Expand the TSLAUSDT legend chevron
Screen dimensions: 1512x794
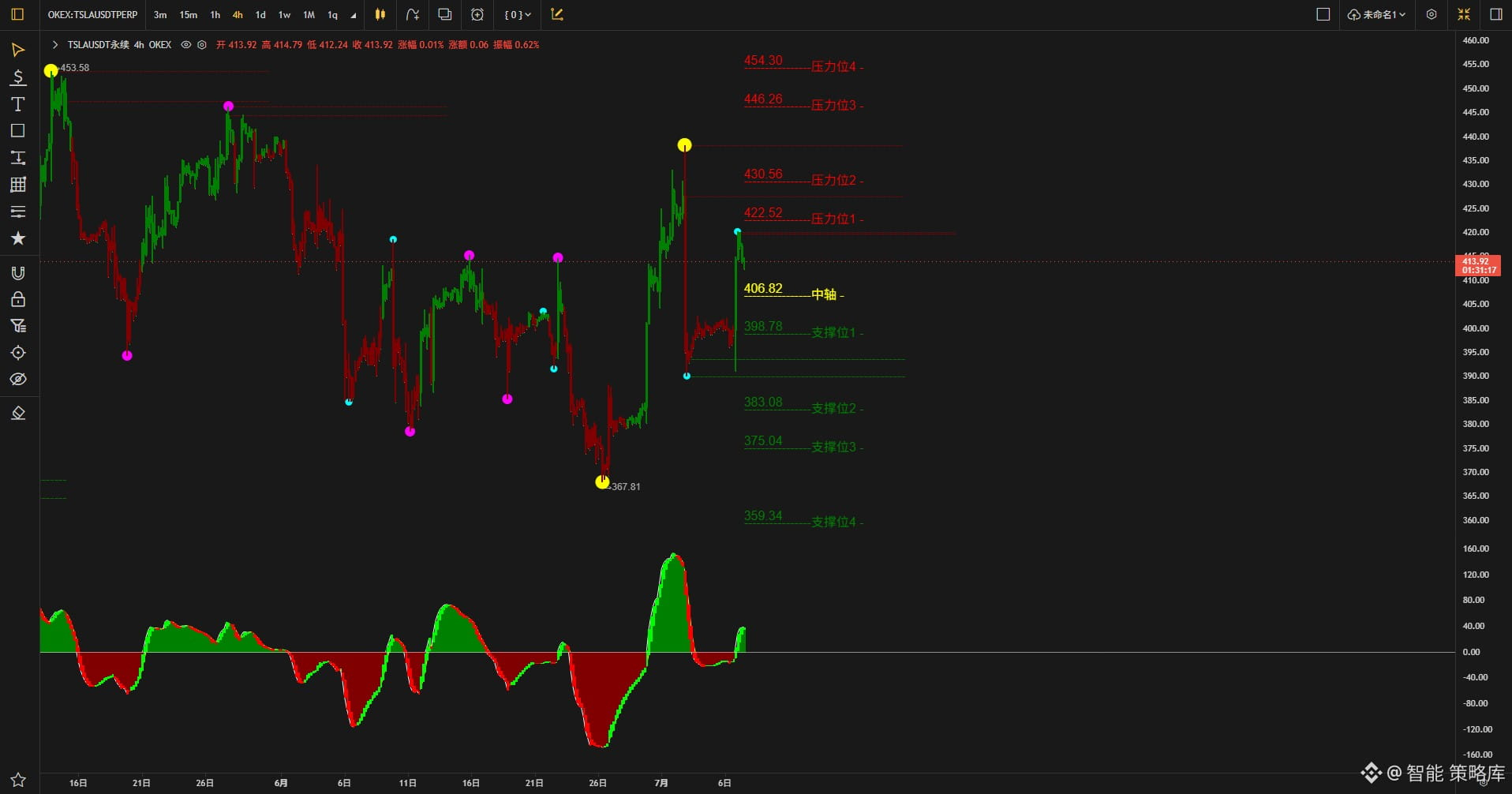[55, 45]
